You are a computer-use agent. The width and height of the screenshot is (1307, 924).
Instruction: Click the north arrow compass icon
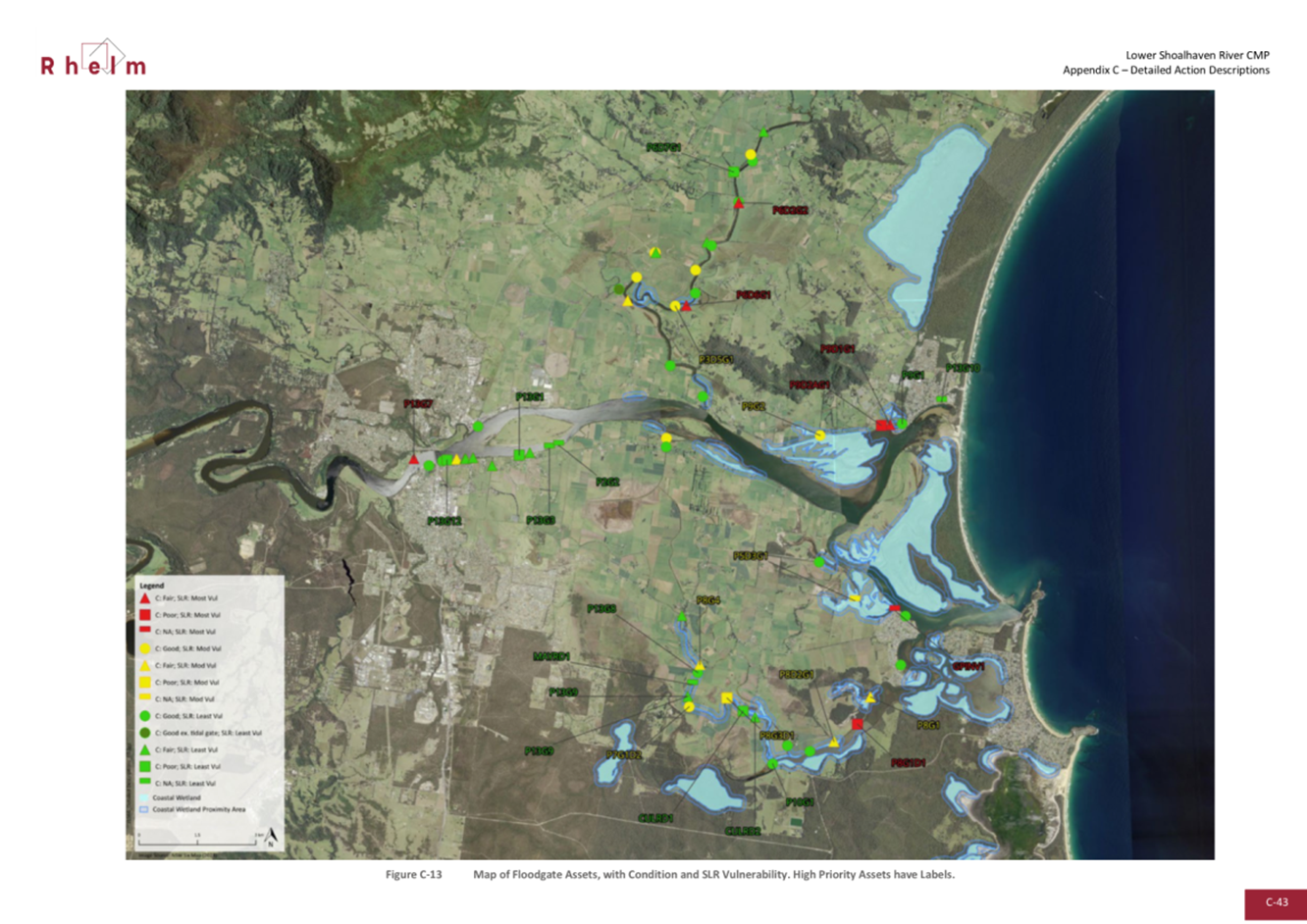pos(271,837)
